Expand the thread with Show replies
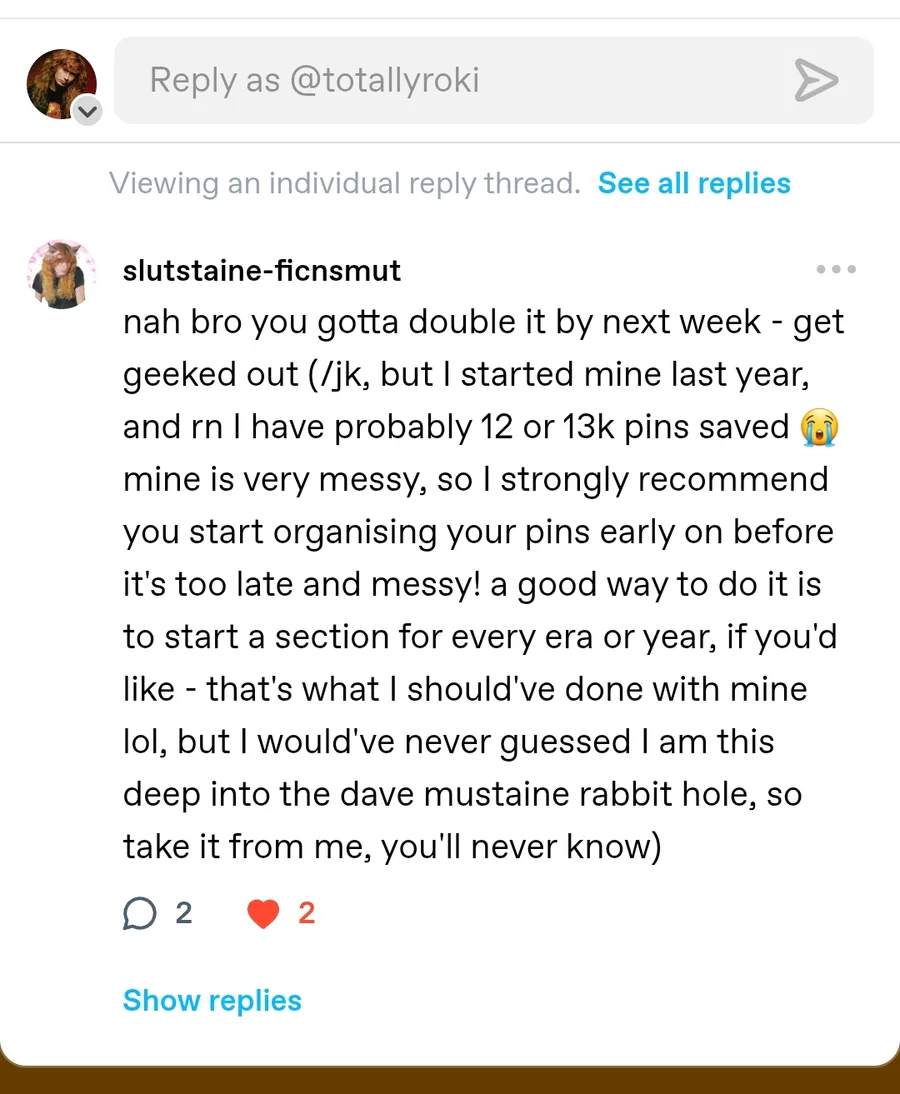 pyautogui.click(x=212, y=1001)
